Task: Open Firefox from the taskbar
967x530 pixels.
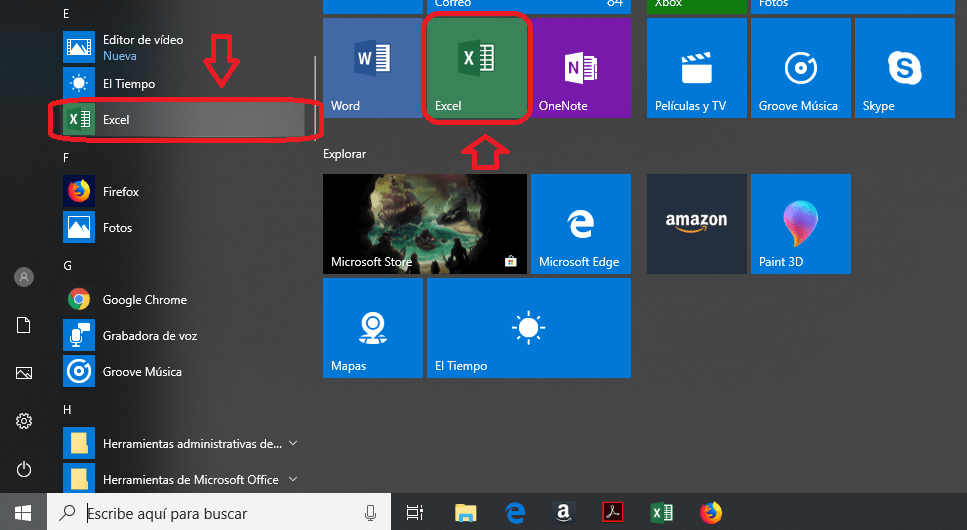Action: coord(711,512)
